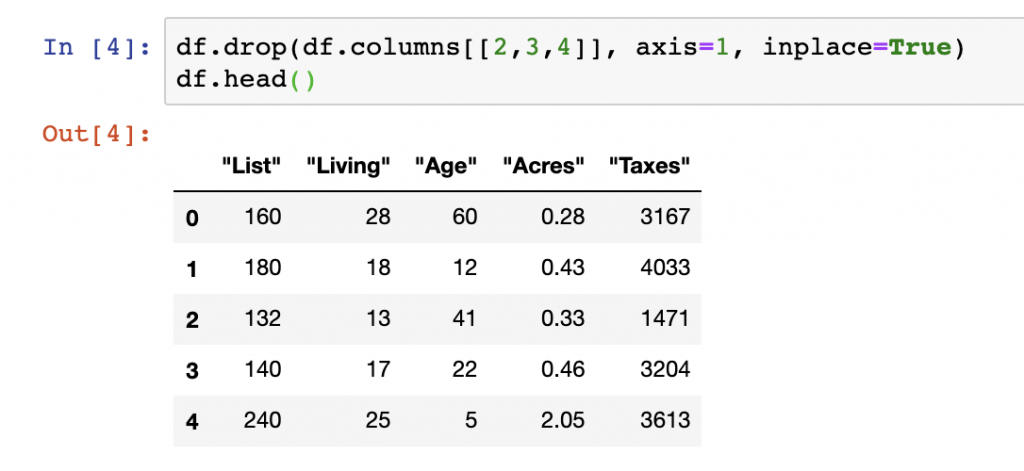
Task: Click the axis=1 argument in code
Action: [x=684, y=48]
